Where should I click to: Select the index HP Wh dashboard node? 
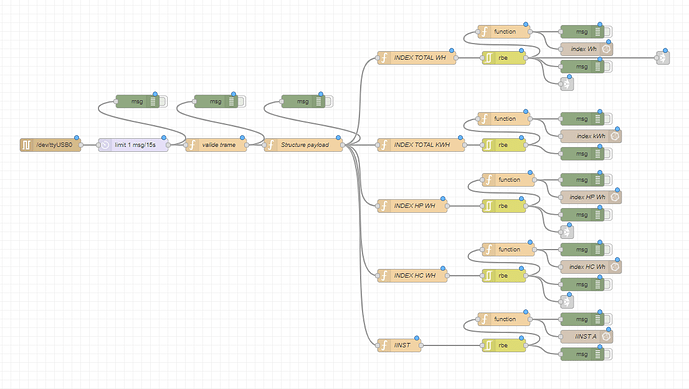tap(591, 197)
